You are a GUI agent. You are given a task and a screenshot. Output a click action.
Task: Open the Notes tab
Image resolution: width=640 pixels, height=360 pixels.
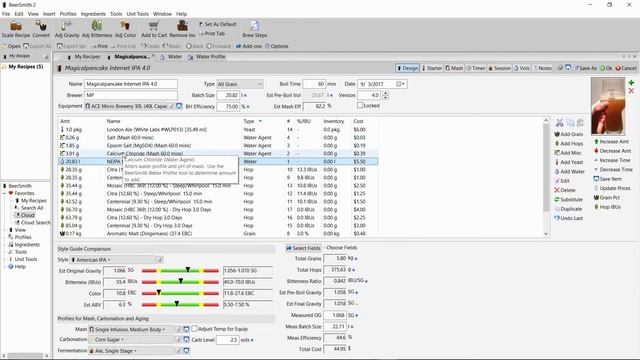[542, 68]
